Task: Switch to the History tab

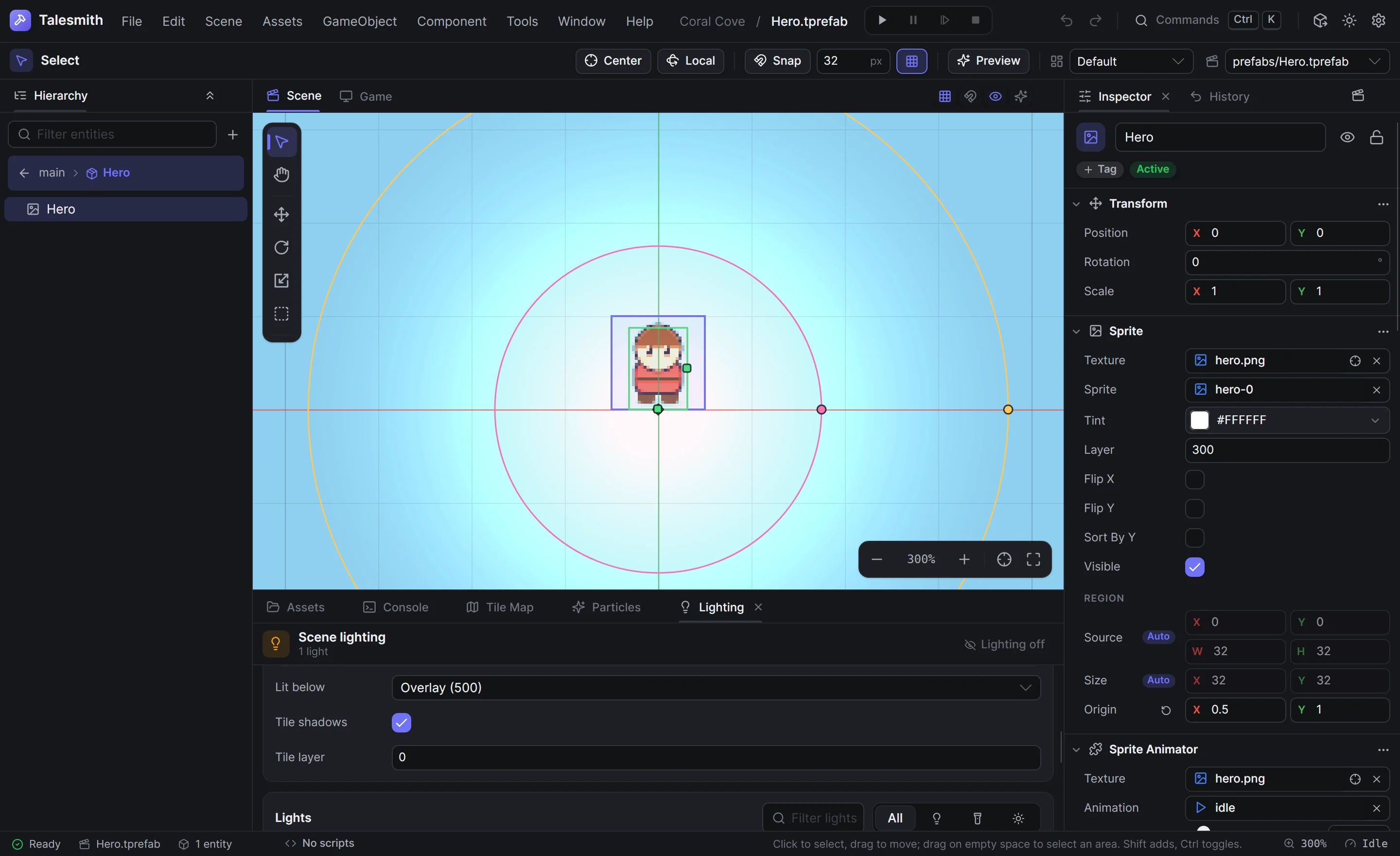Action: point(1219,97)
